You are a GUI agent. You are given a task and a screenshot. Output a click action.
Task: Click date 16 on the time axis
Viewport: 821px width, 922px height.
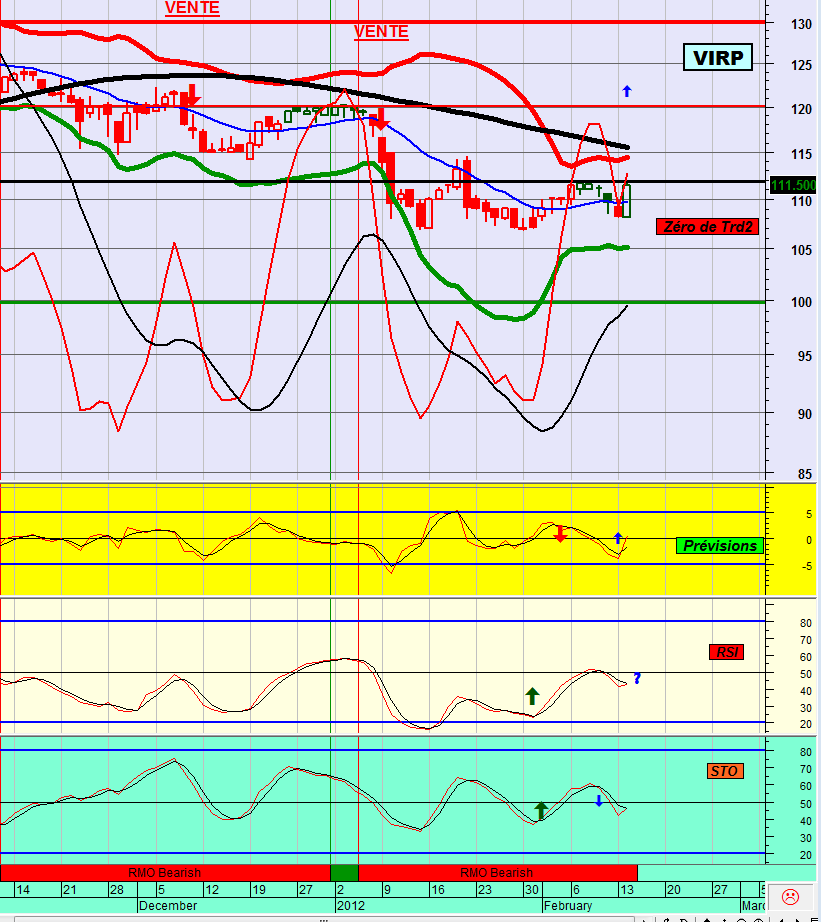point(438,890)
